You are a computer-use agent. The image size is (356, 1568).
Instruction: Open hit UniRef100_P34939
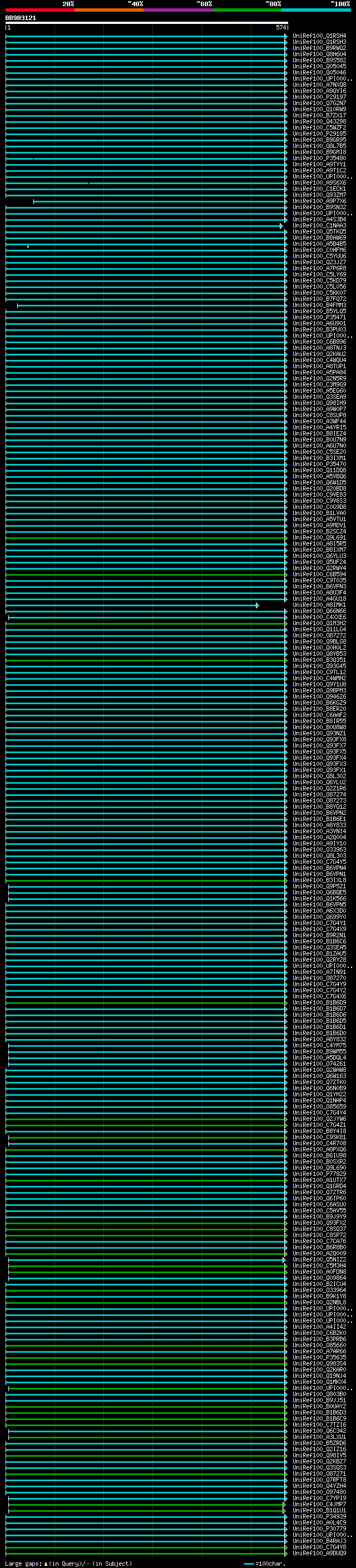pyautogui.click(x=319, y=1517)
